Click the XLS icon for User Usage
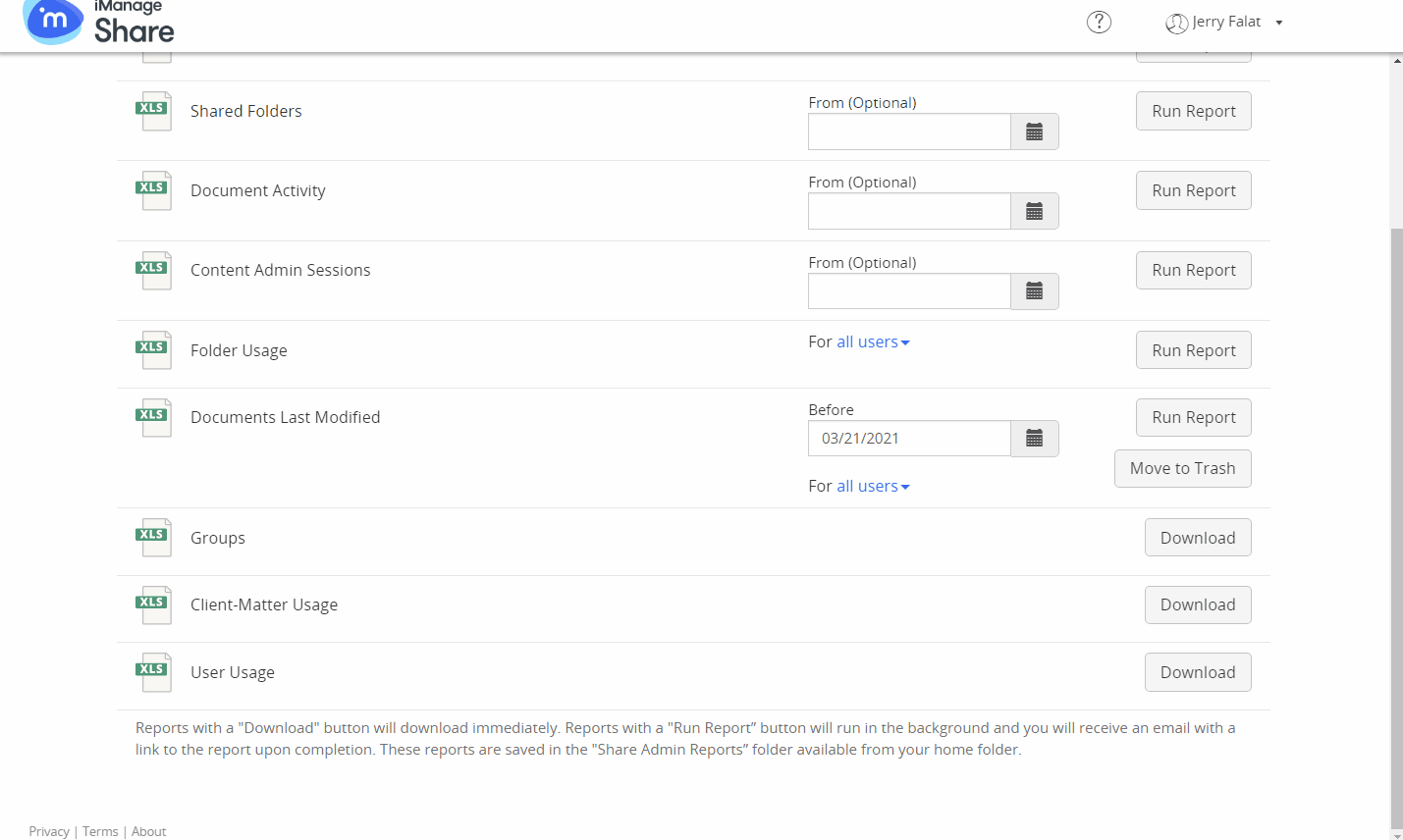 pyautogui.click(x=153, y=672)
